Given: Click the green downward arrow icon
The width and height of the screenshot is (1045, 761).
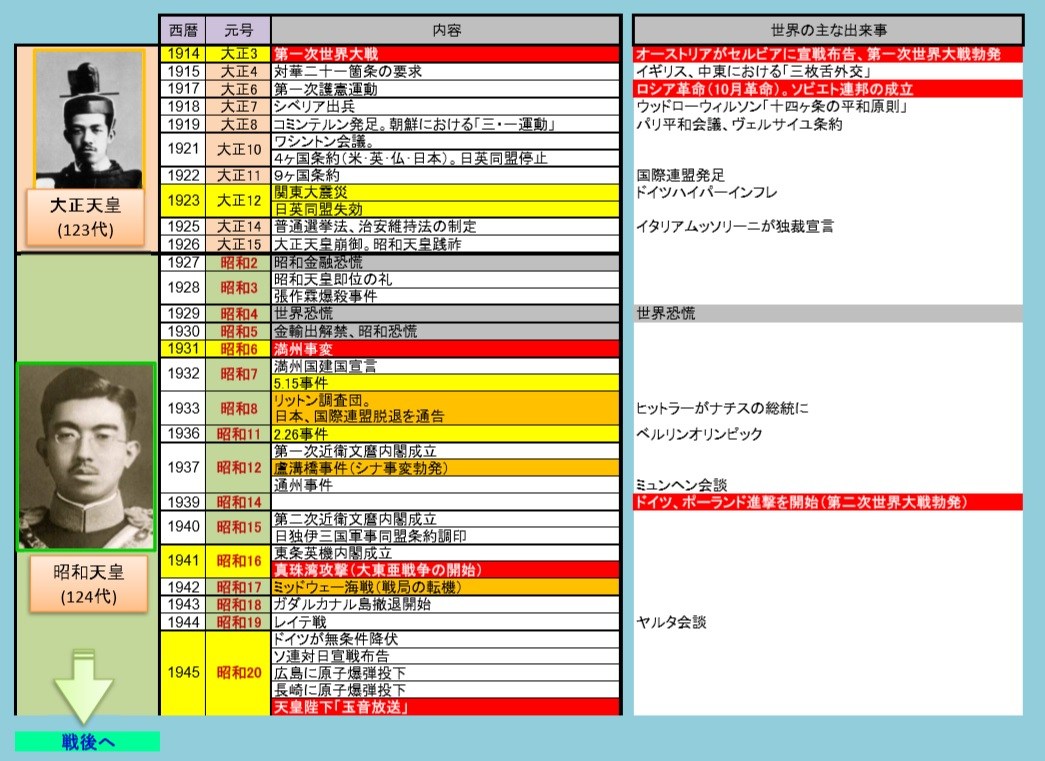Looking at the screenshot, I should [86, 687].
